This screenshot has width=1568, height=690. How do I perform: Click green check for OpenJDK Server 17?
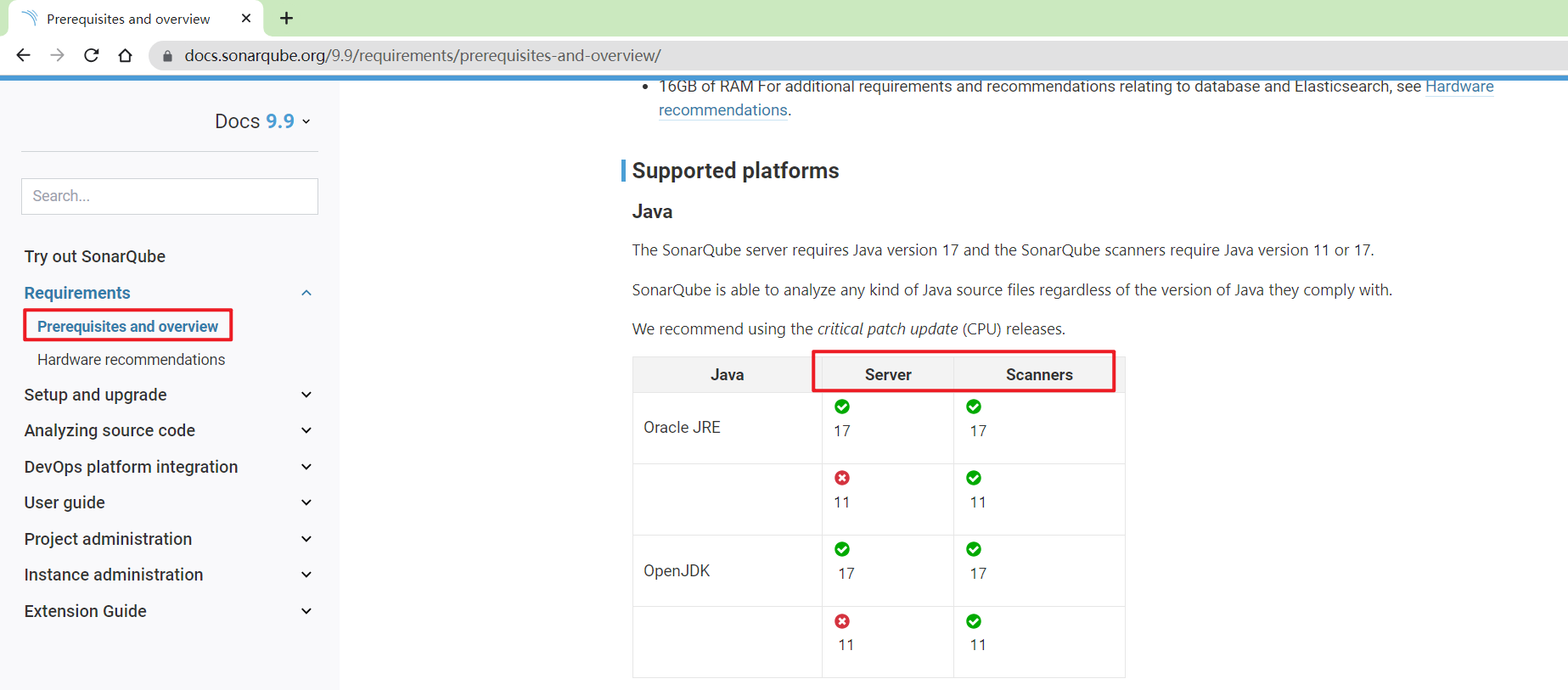pyautogui.click(x=842, y=549)
